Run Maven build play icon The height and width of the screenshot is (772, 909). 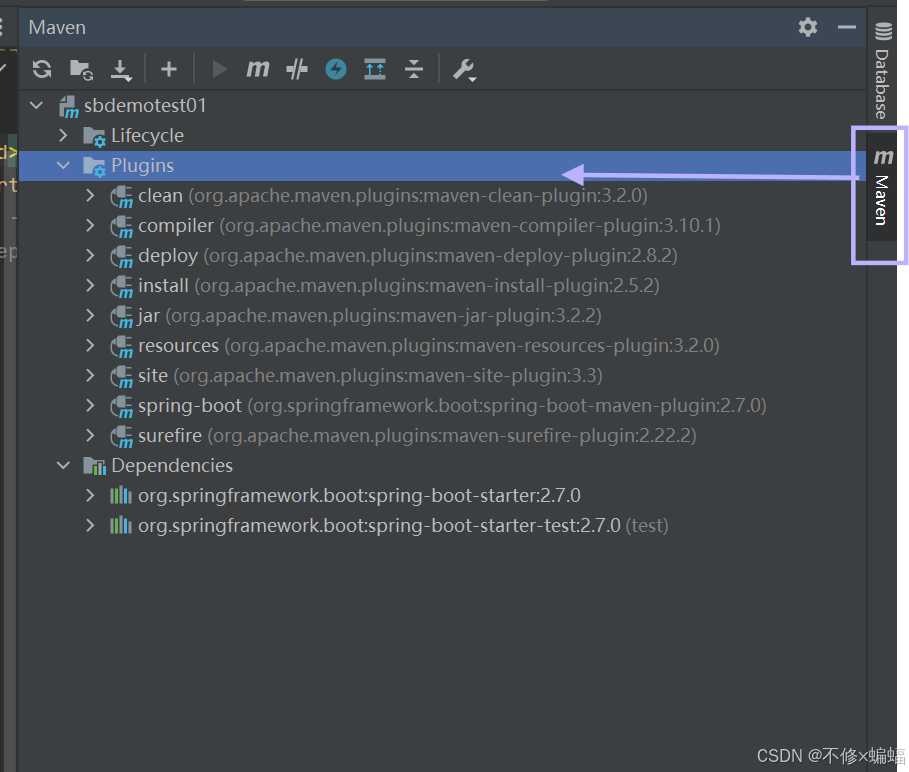click(219, 69)
